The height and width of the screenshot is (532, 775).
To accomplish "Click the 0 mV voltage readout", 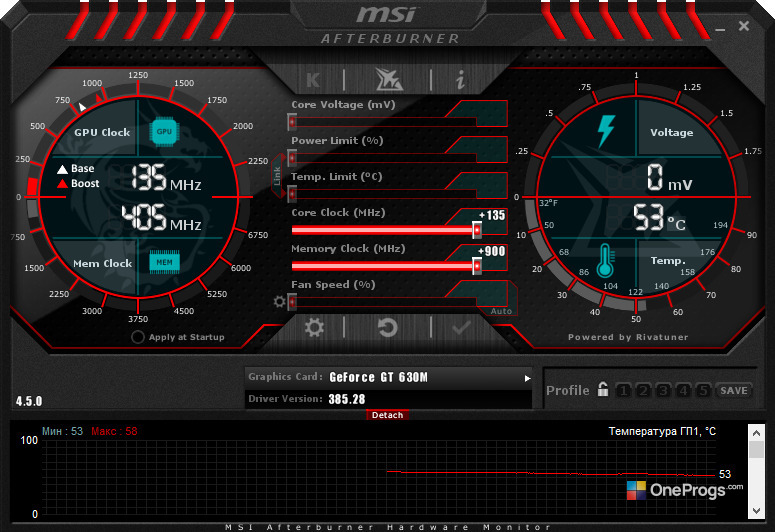I will 670,178.
